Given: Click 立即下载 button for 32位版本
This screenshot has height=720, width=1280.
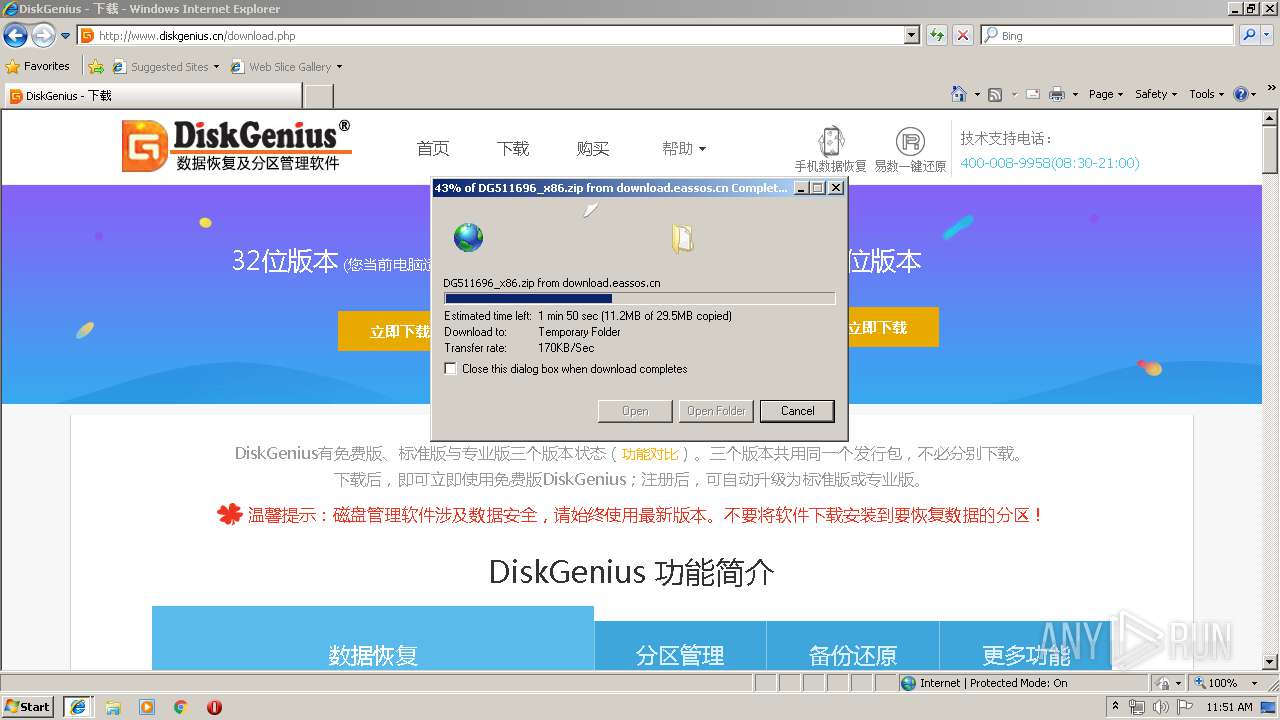Looking at the screenshot, I should pyautogui.click(x=385, y=331).
